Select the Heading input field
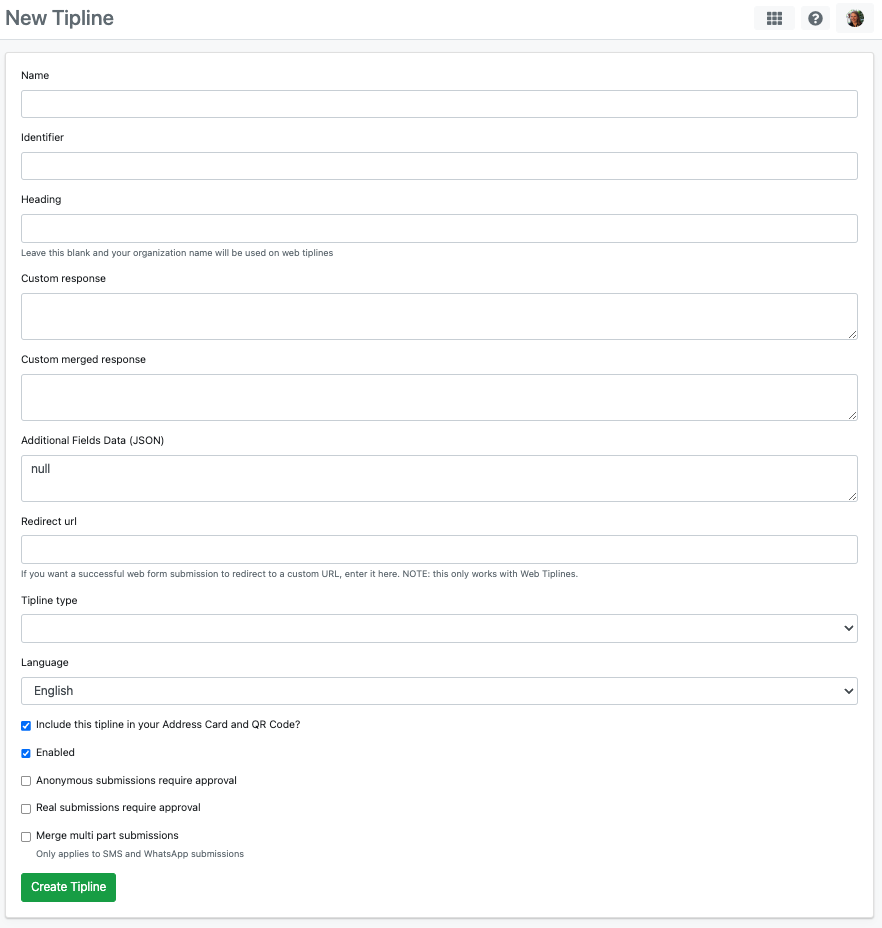This screenshot has height=928, width=882. click(439, 228)
